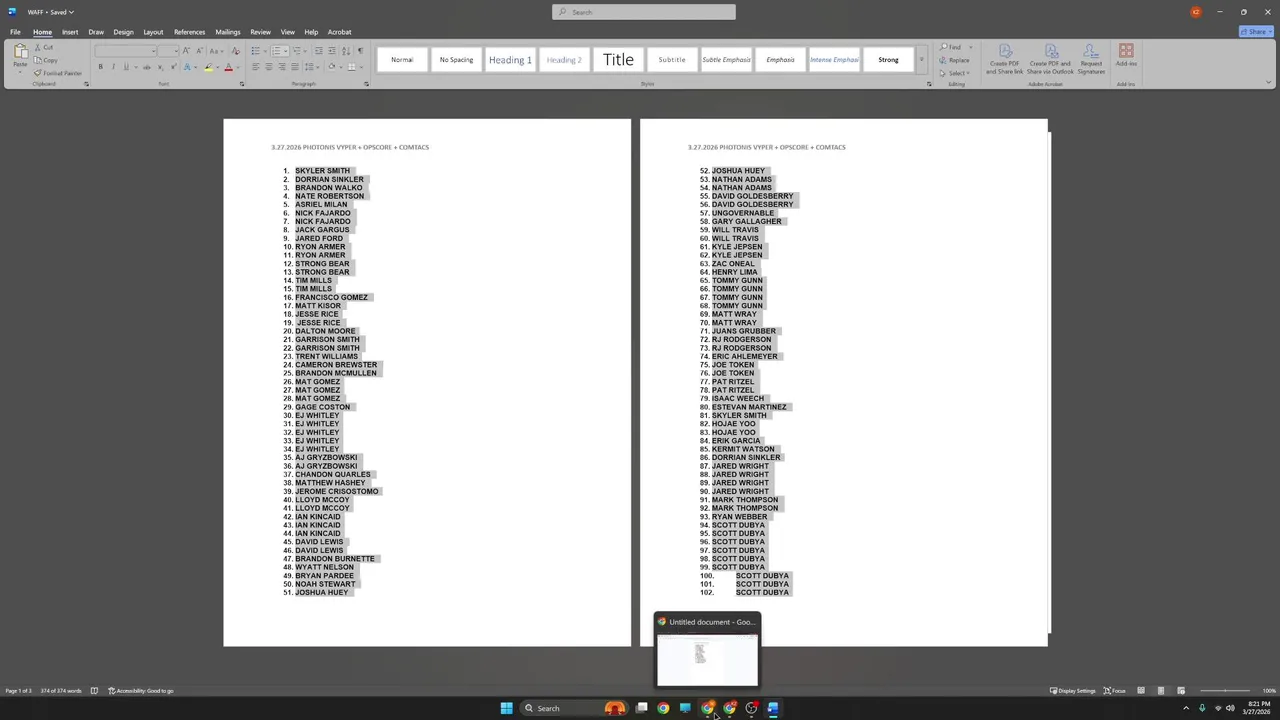Toggle Show/Hide paragraph marks
This screenshot has width=1280, height=720.
360,51
